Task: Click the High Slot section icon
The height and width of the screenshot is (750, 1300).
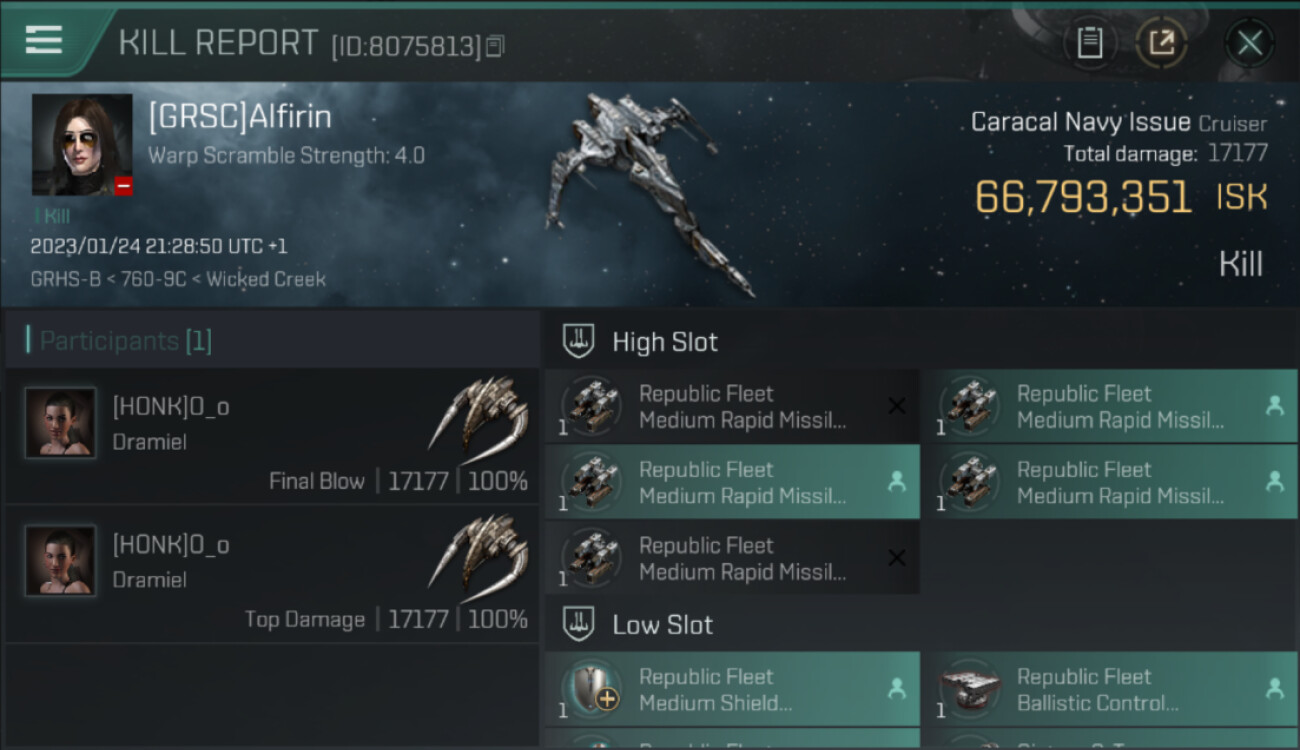Action: (x=579, y=341)
